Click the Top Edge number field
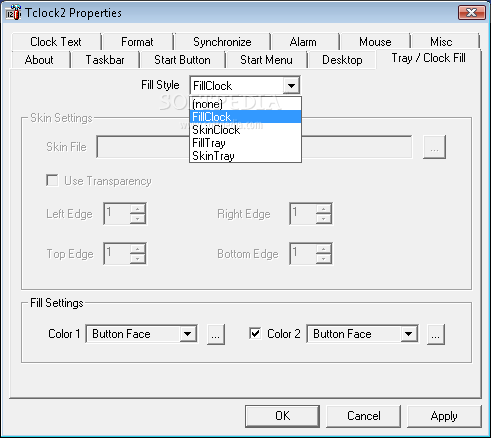Viewport: 491px width, 438px height. pos(117,254)
